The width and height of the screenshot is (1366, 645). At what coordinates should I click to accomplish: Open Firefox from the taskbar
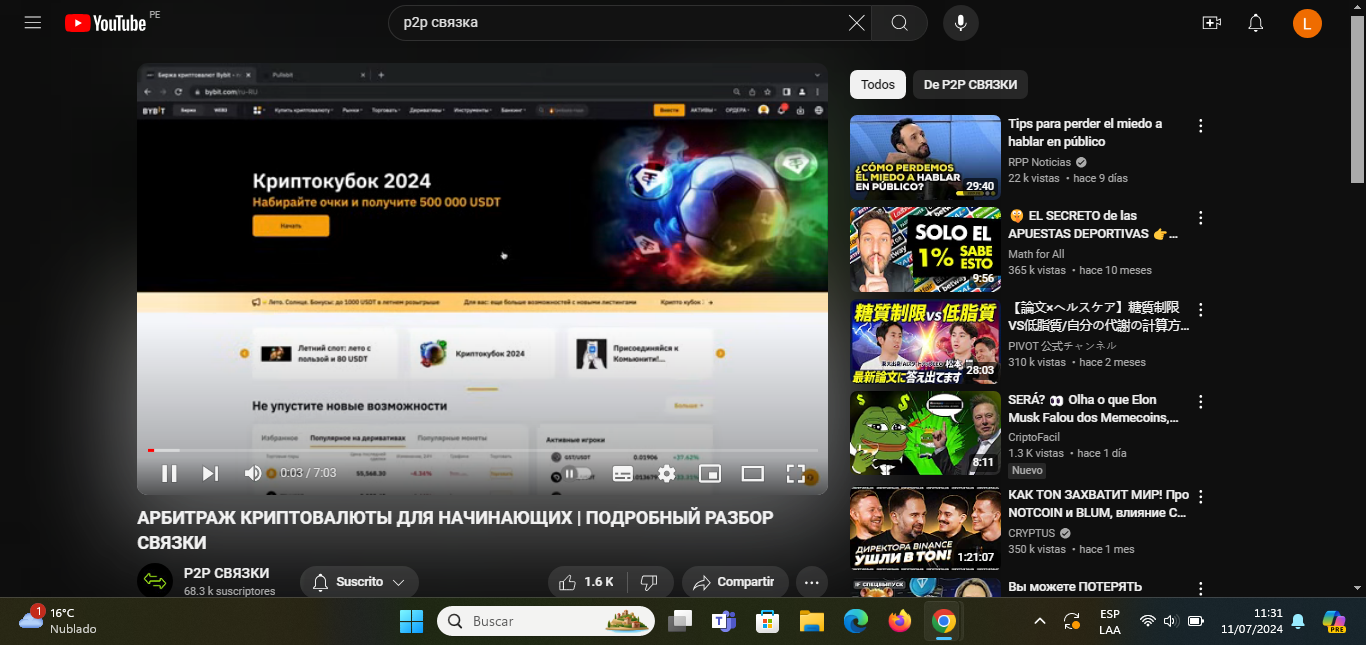[x=899, y=621]
